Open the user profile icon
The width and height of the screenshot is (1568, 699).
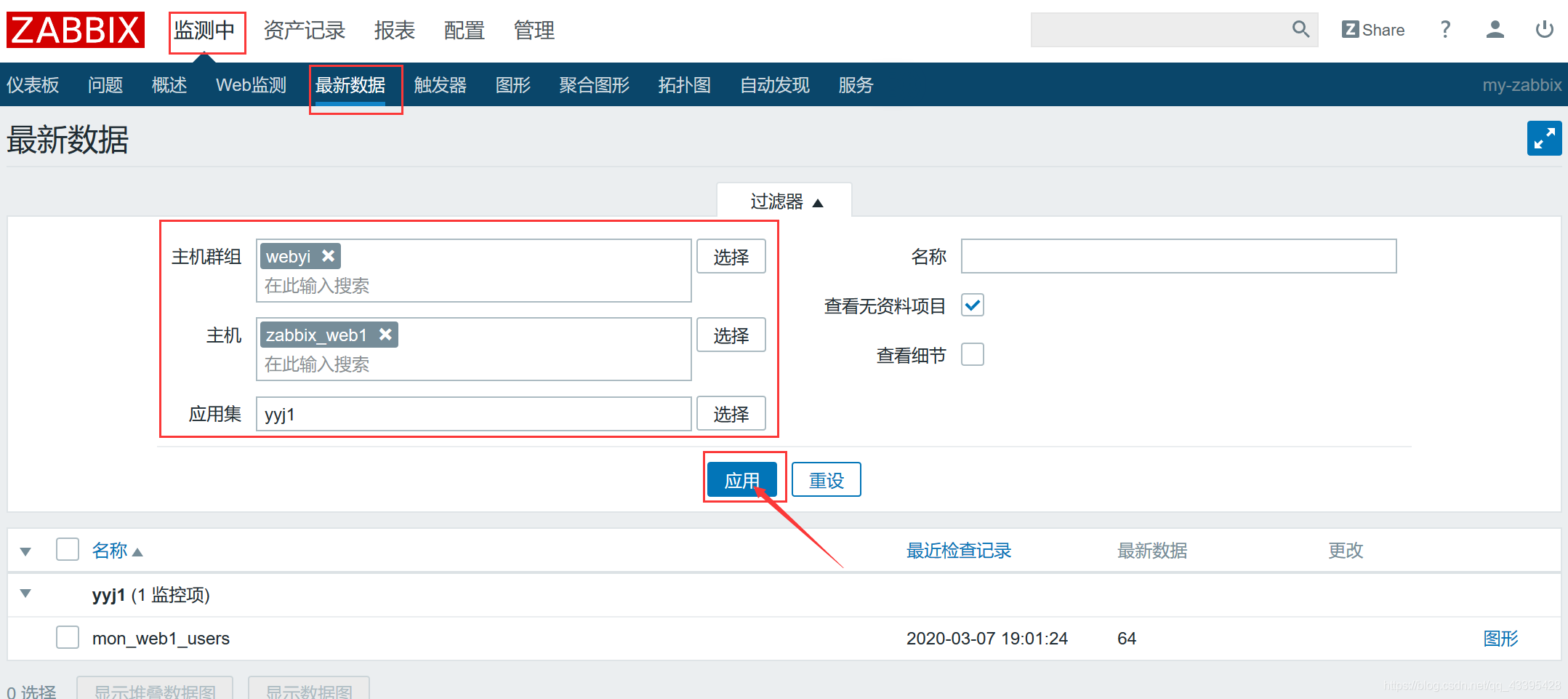1495,30
